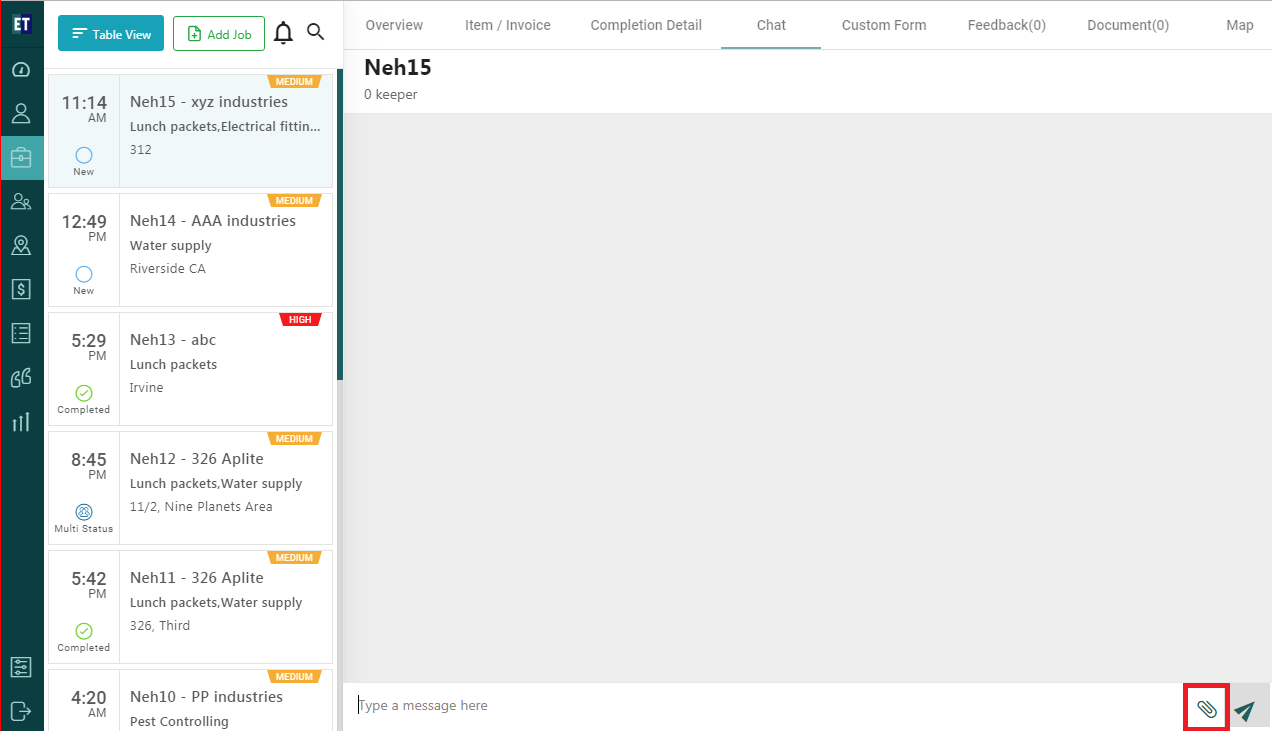Click the HIGH priority badge on Neh13
This screenshot has width=1272, height=731.
coord(300,320)
